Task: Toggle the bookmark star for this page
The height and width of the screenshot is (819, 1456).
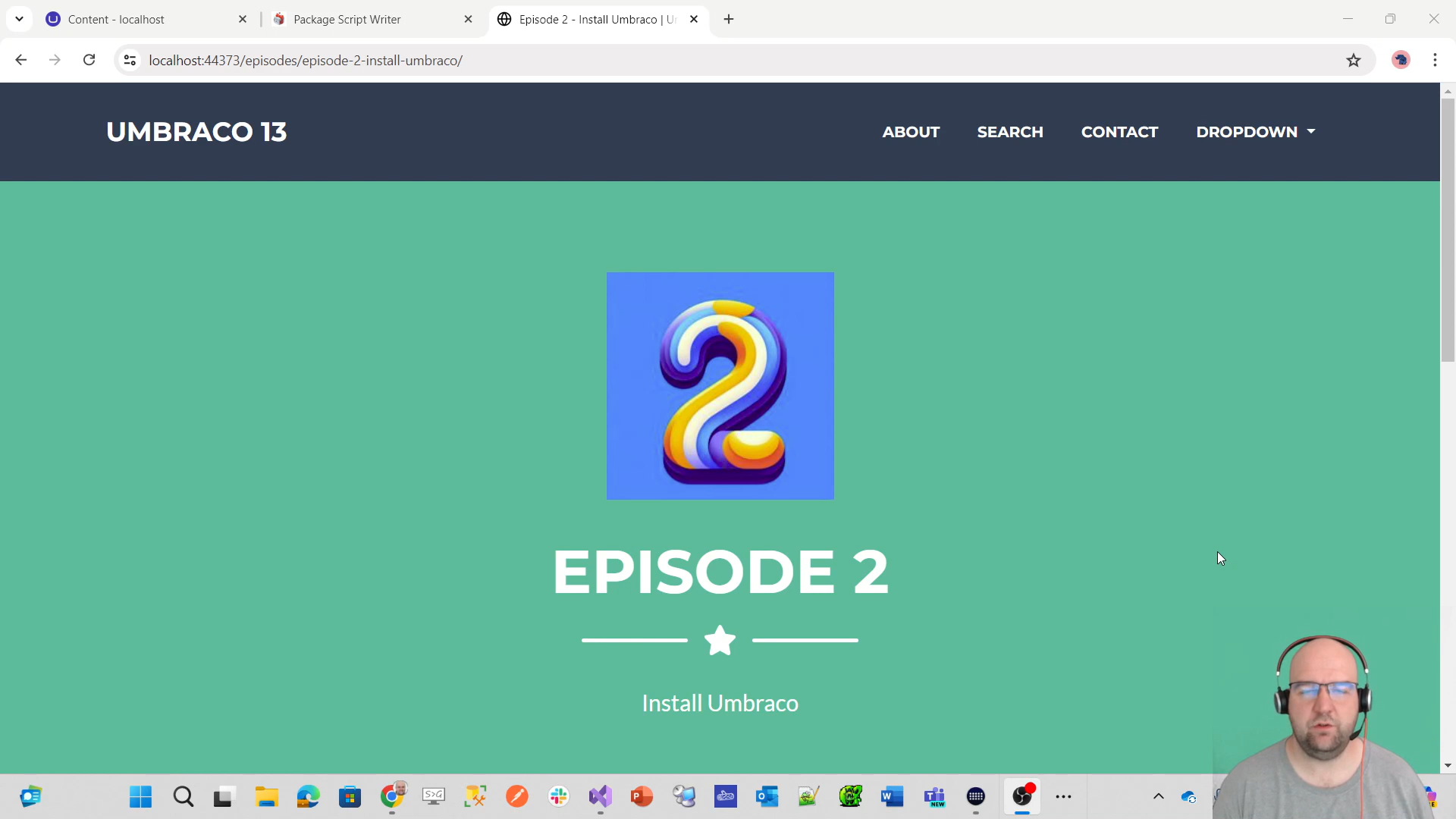Action: (1354, 60)
